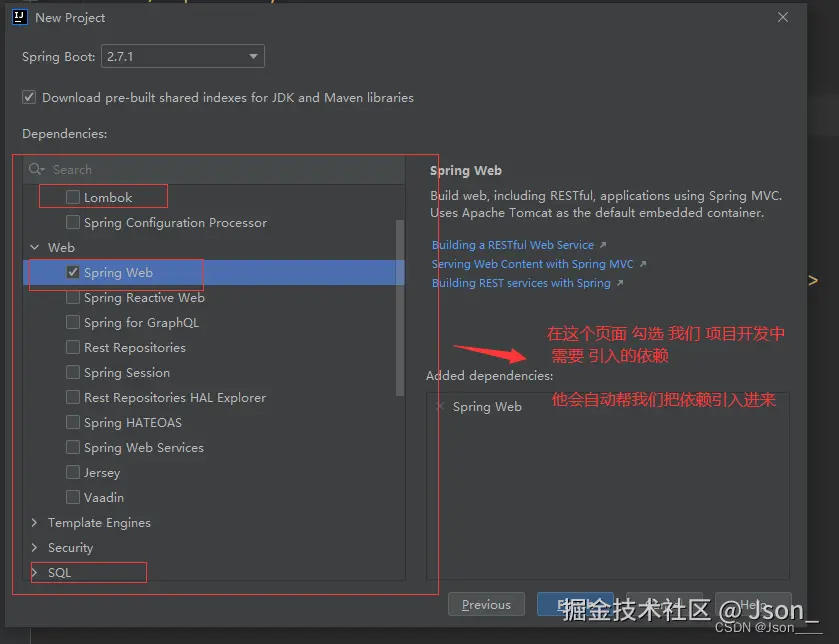Click the Web category label

[61, 248]
